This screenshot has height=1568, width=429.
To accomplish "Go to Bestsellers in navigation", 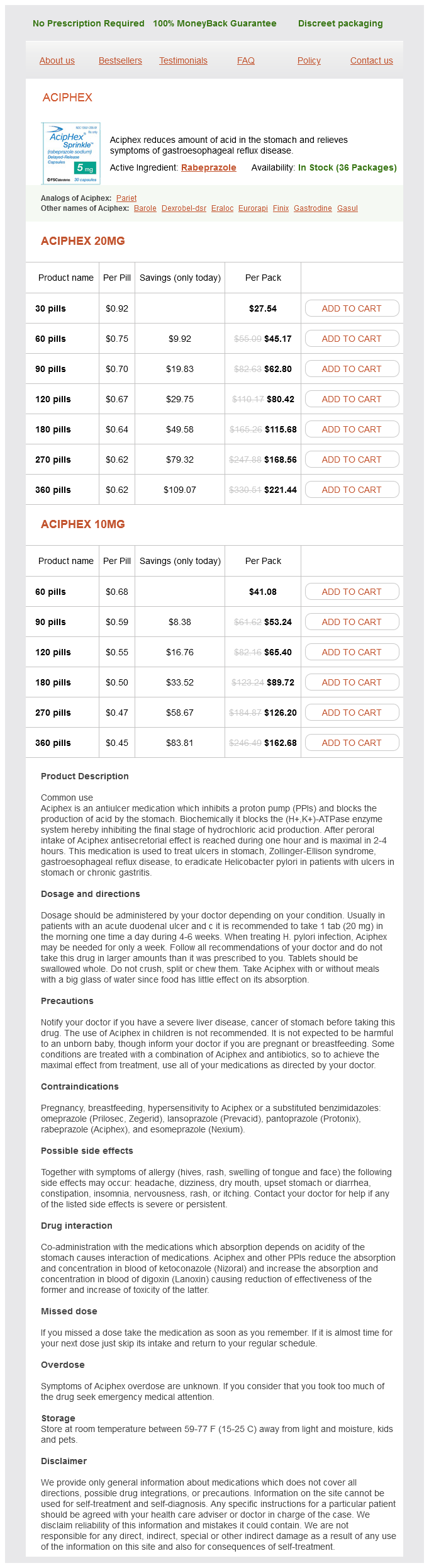I will coord(120,60).
